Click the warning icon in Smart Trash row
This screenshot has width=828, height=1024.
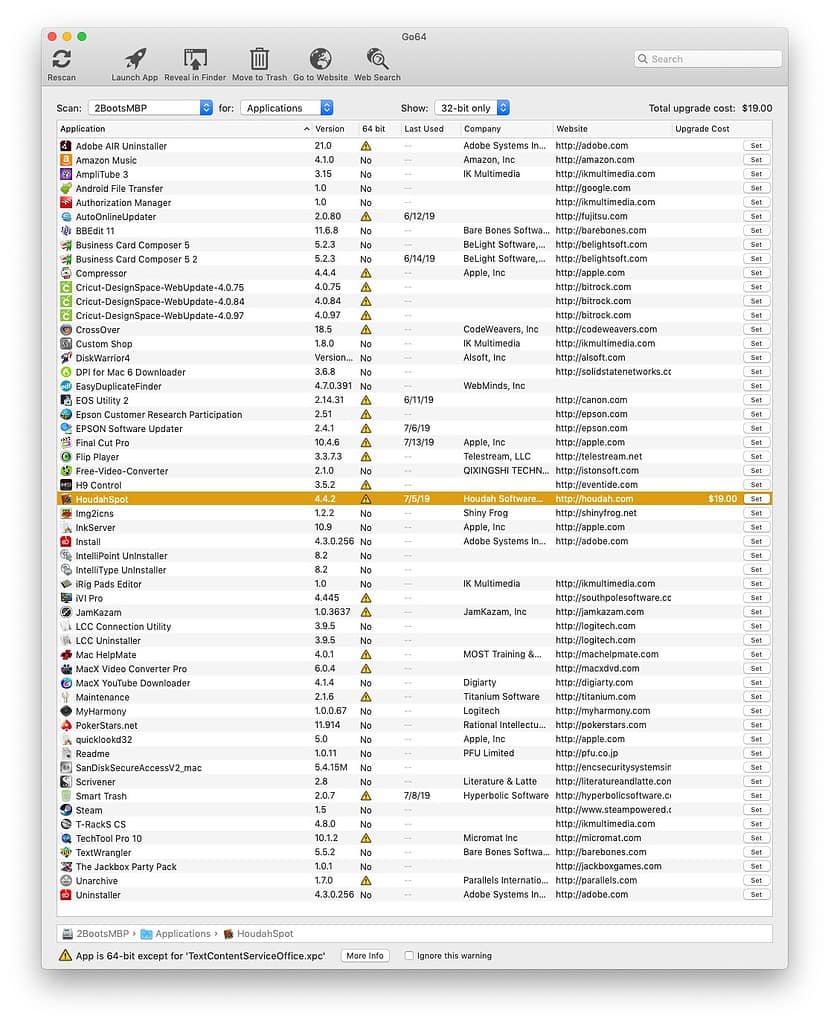click(x=366, y=795)
